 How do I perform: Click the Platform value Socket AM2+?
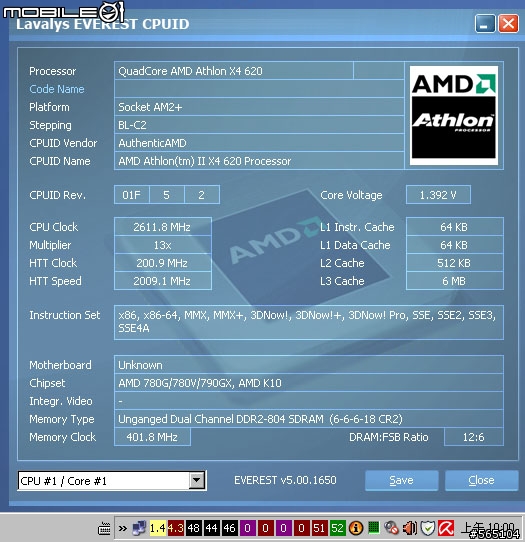259,107
